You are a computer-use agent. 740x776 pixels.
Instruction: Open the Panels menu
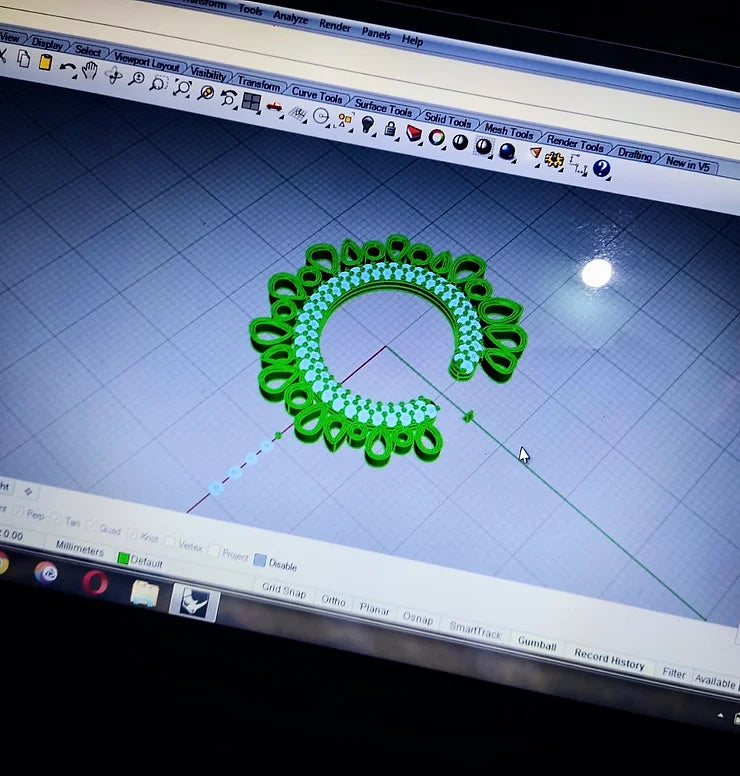coord(376,33)
